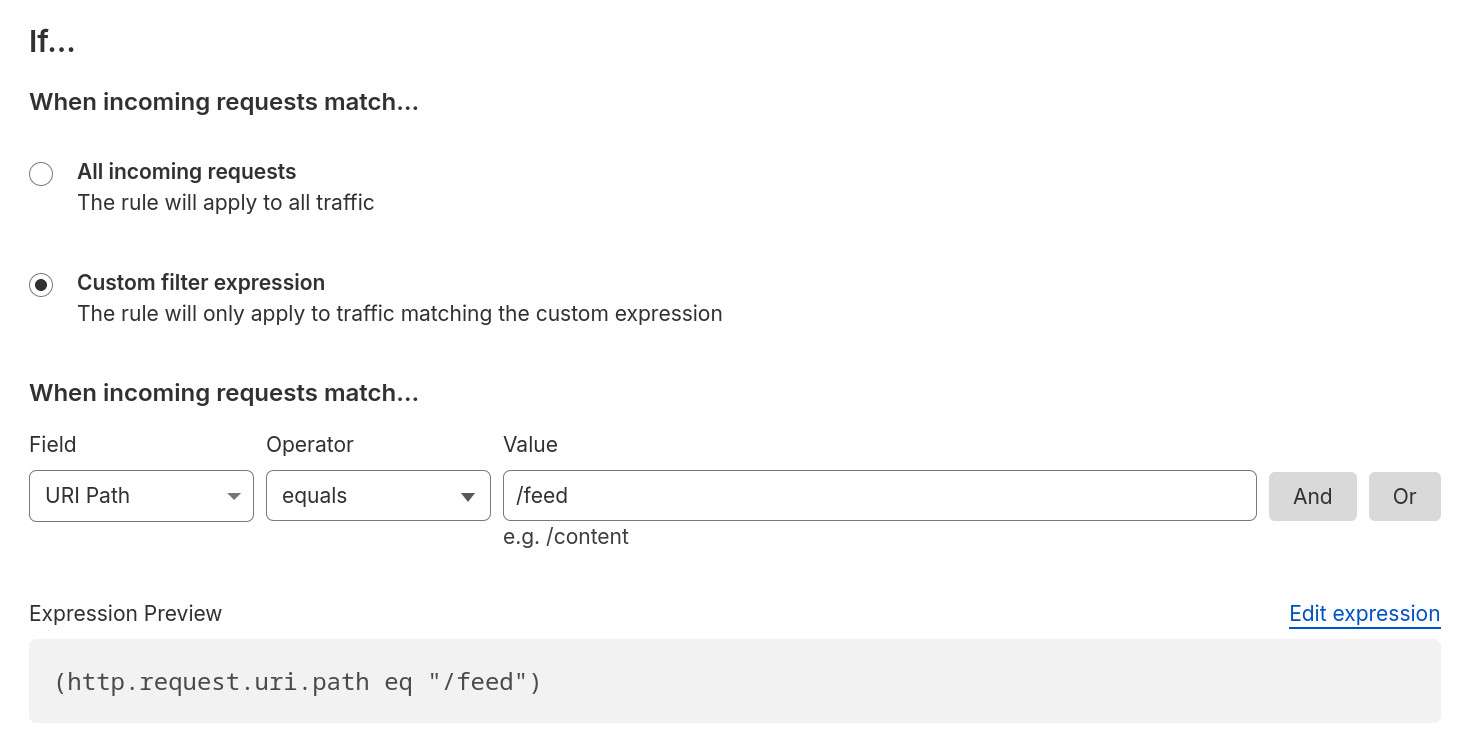Pick a different comparison operator than "equals"
This screenshot has width=1462, height=750.
point(378,495)
